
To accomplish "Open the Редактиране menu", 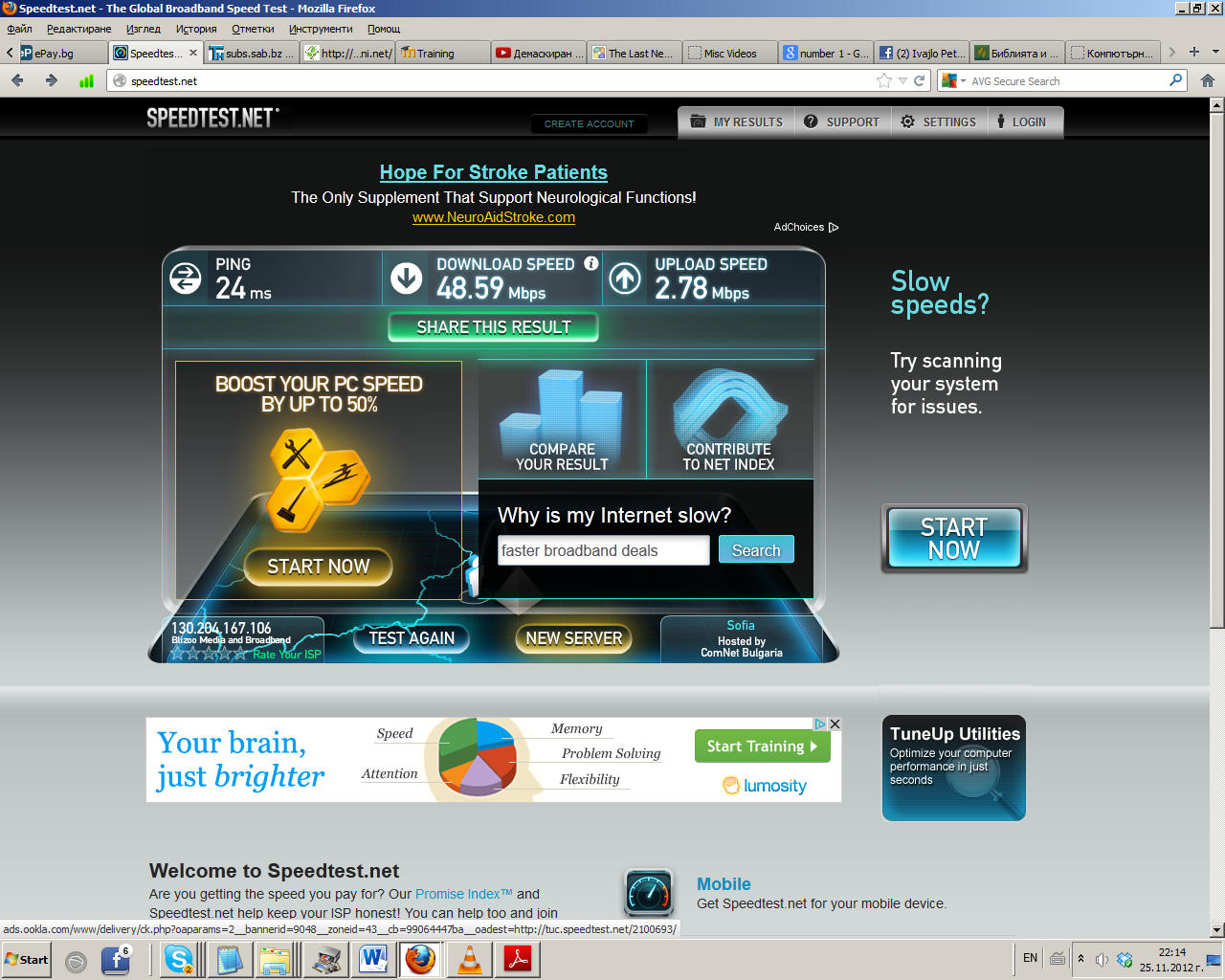I will point(79,29).
